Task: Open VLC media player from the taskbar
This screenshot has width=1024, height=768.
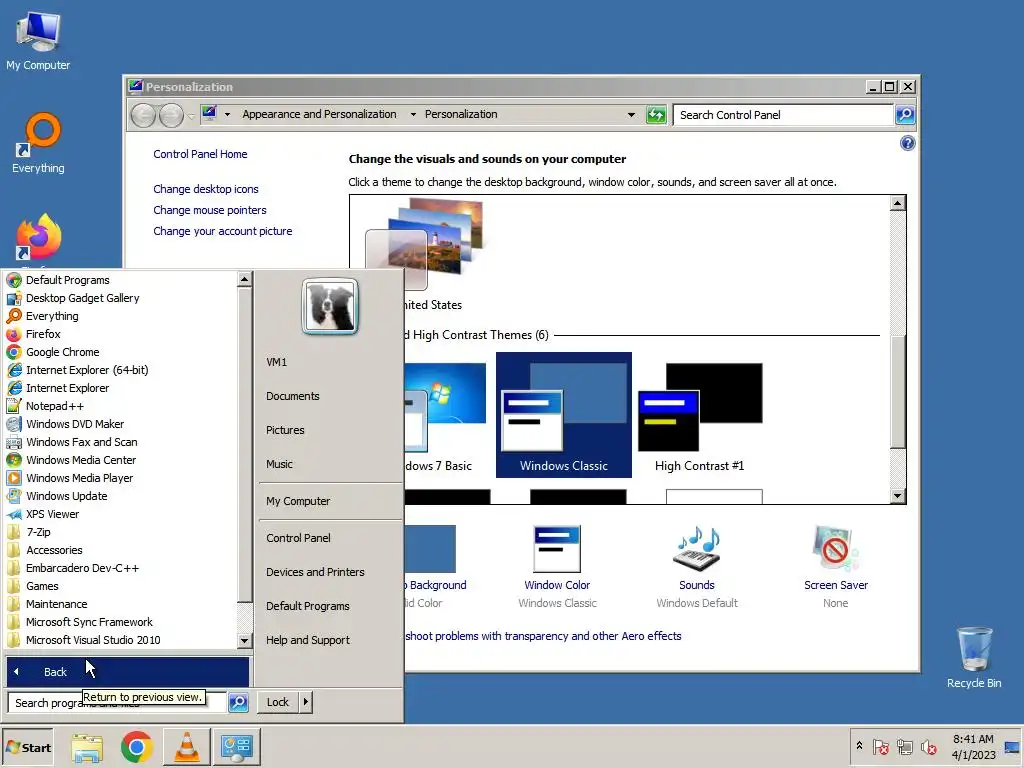Action: point(187,747)
